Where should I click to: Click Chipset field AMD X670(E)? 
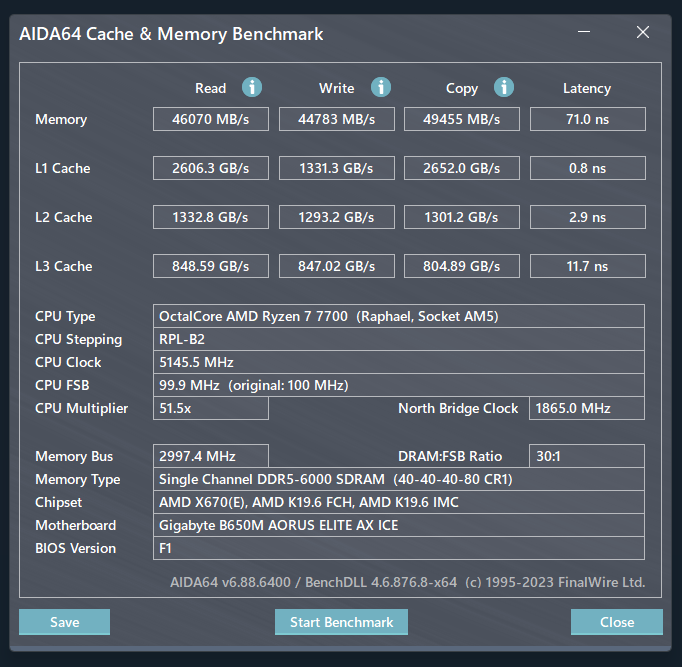coord(399,502)
